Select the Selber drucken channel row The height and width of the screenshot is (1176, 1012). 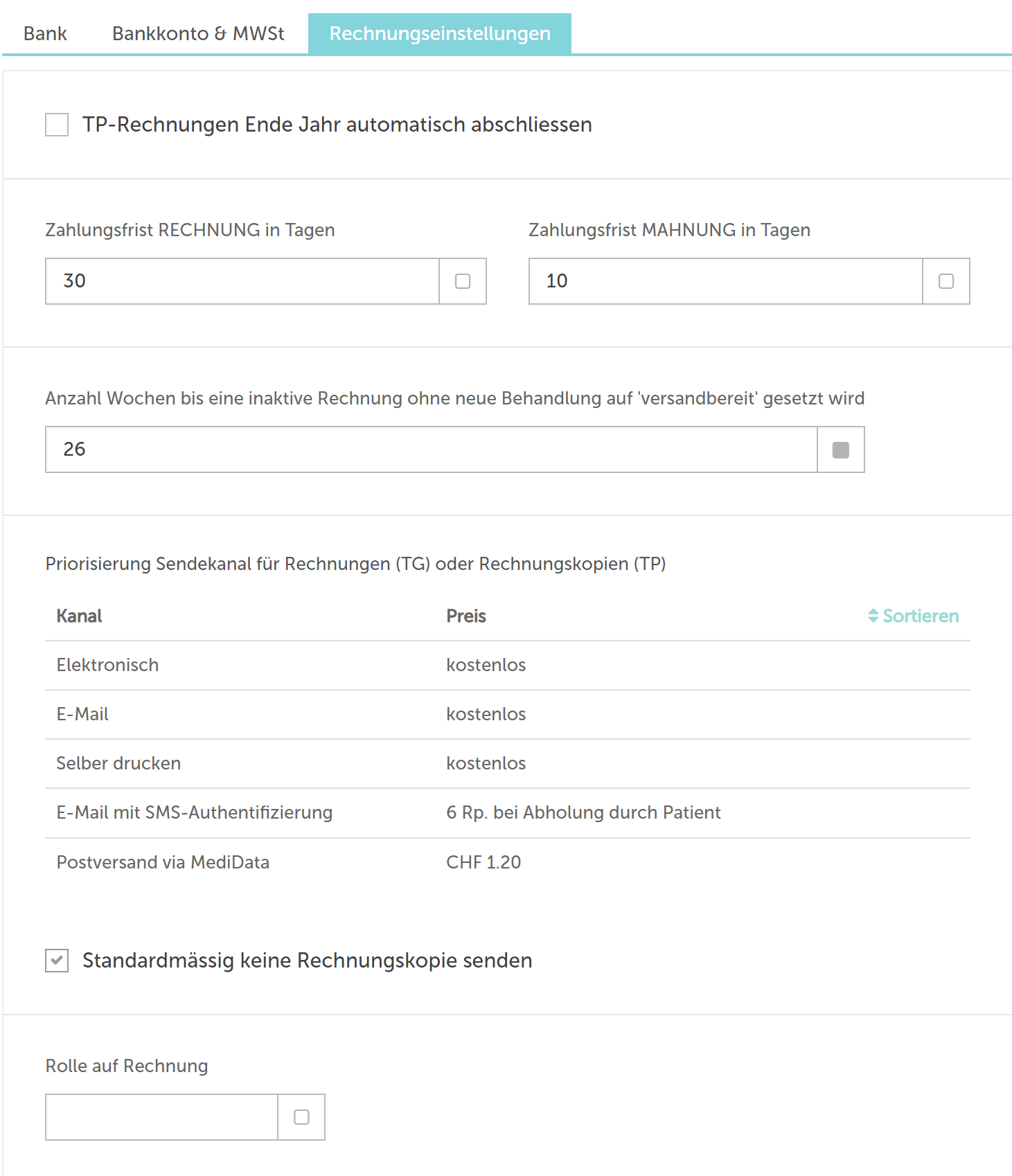point(508,763)
